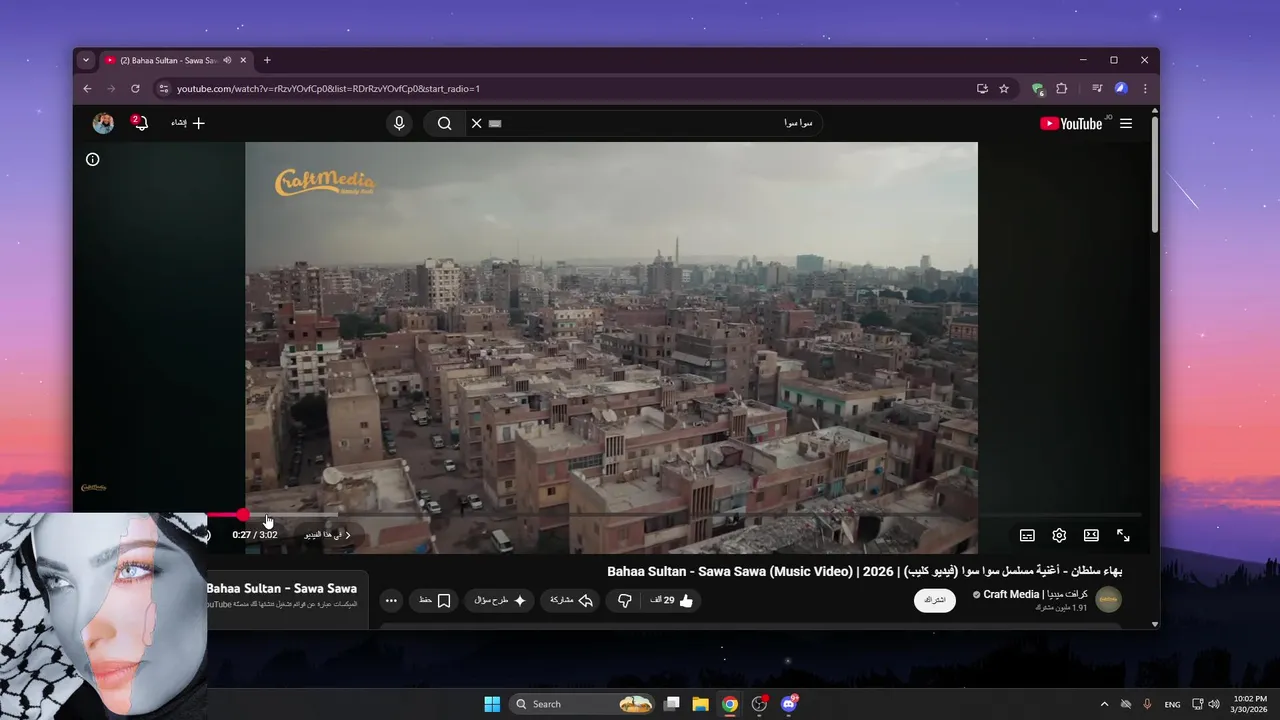The height and width of the screenshot is (720, 1280).
Task: Run the search with the magnifier icon
Action: pyautogui.click(x=444, y=123)
